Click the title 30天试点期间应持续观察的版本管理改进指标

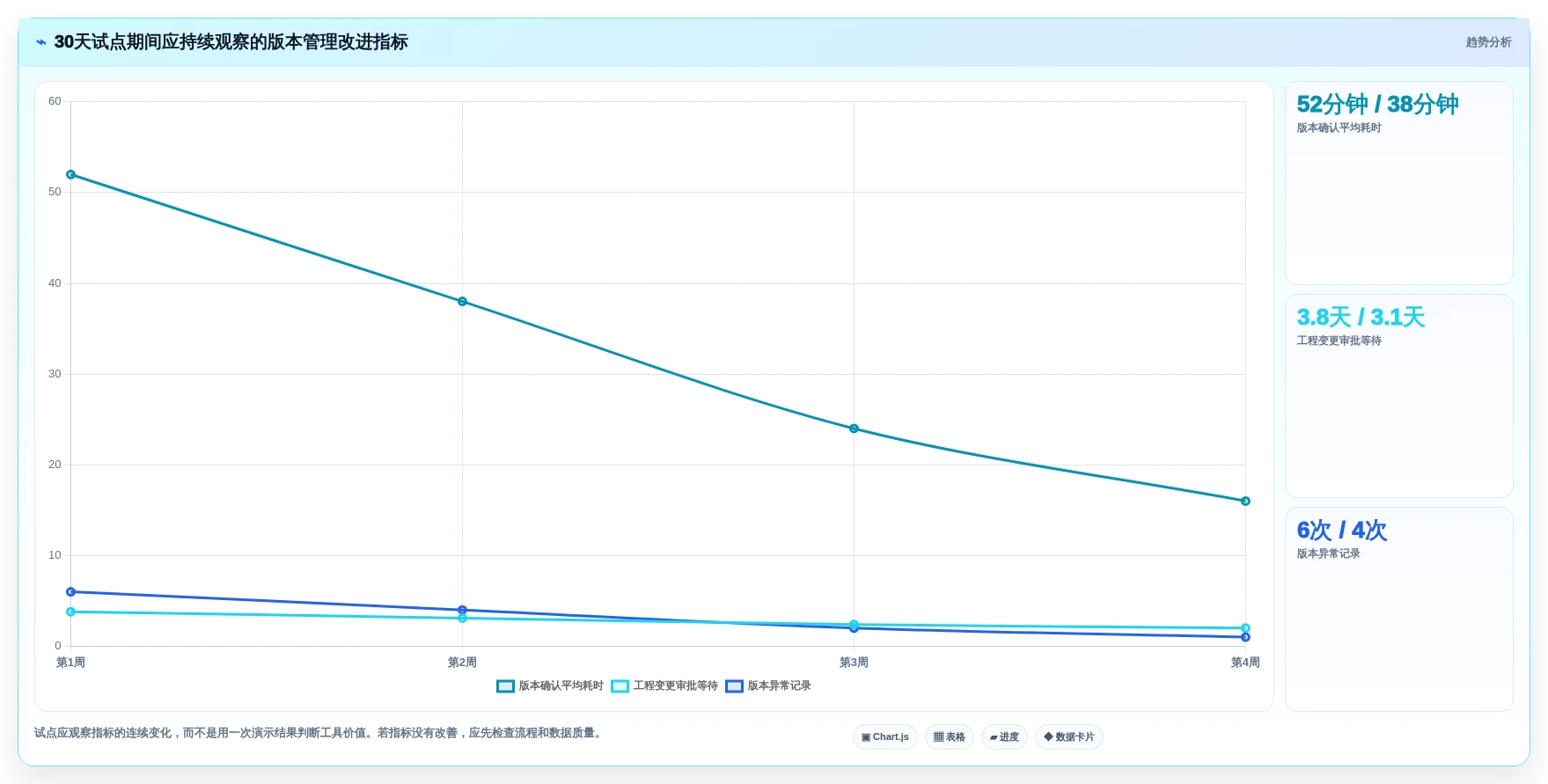tap(231, 42)
